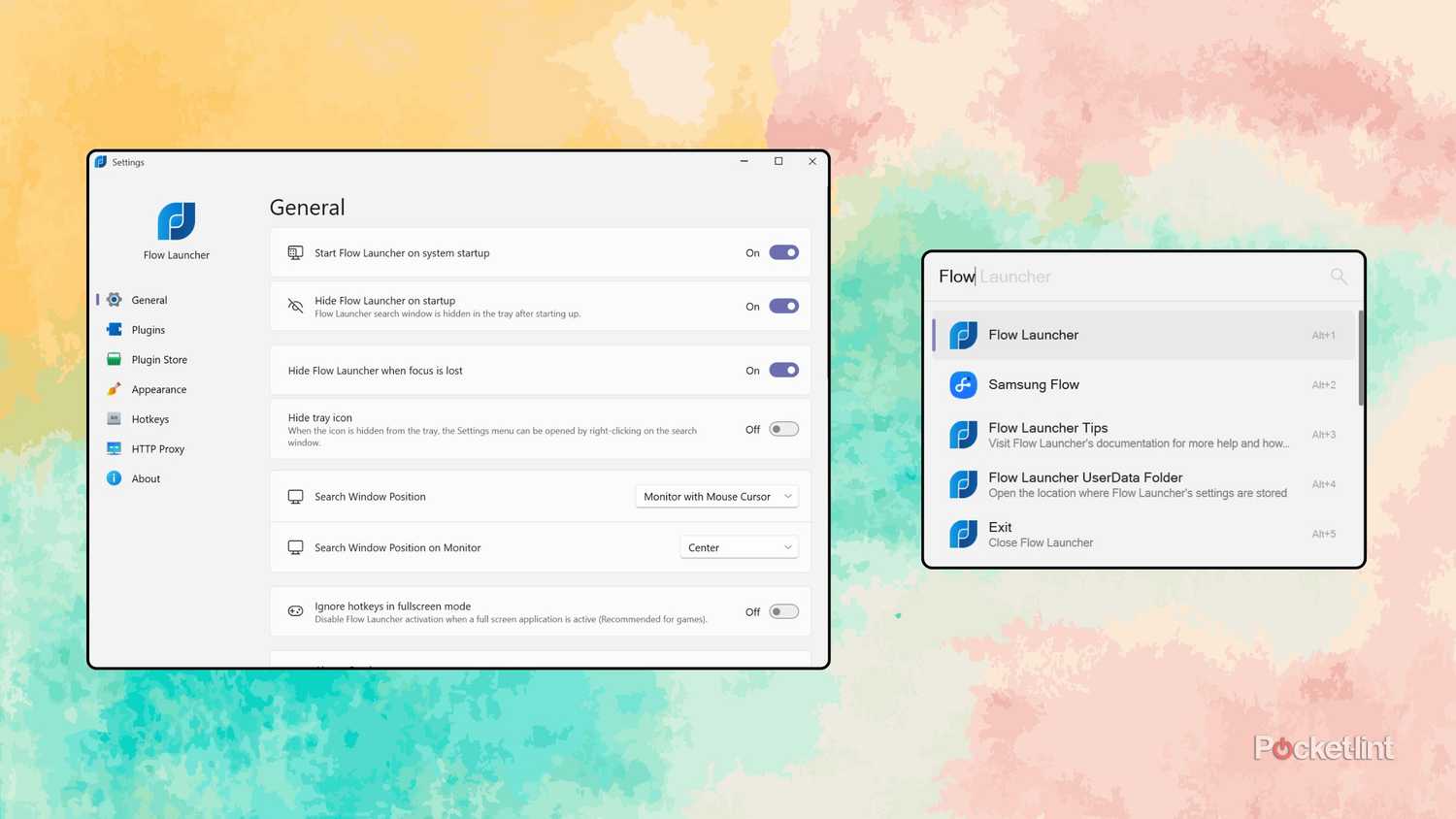This screenshot has height=819, width=1456.
Task: Click the startup monitor icon beside Start Flow Launcher
Action: tap(295, 252)
